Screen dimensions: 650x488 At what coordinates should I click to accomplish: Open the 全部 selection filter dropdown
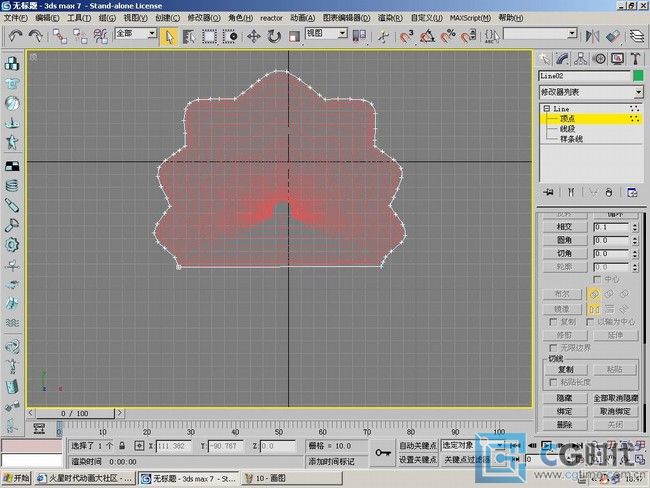pos(152,33)
